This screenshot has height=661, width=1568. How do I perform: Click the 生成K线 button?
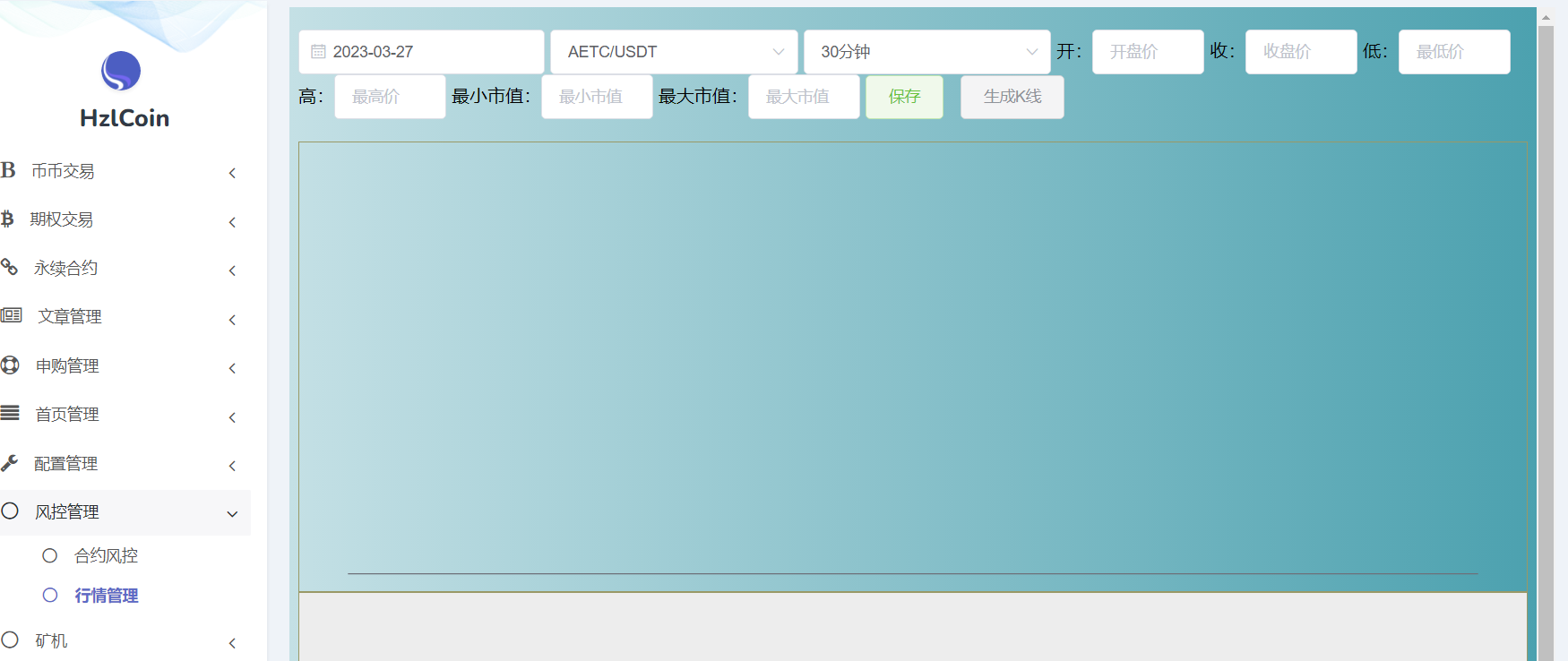click(x=1012, y=97)
